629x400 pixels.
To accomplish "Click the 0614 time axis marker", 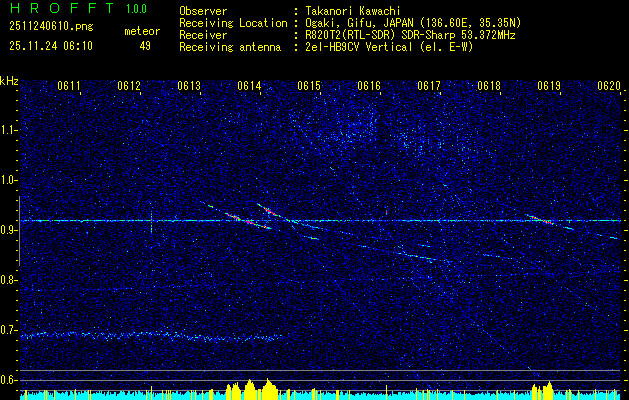I will [x=249, y=86].
